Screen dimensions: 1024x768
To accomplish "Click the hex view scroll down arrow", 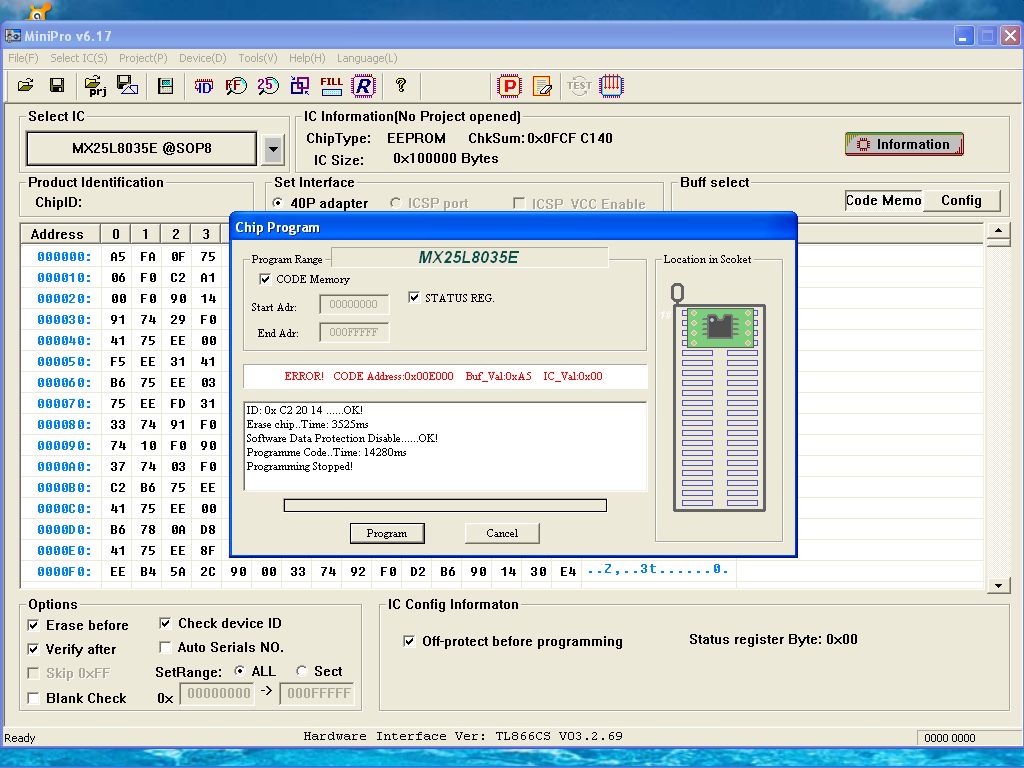I will [999, 586].
